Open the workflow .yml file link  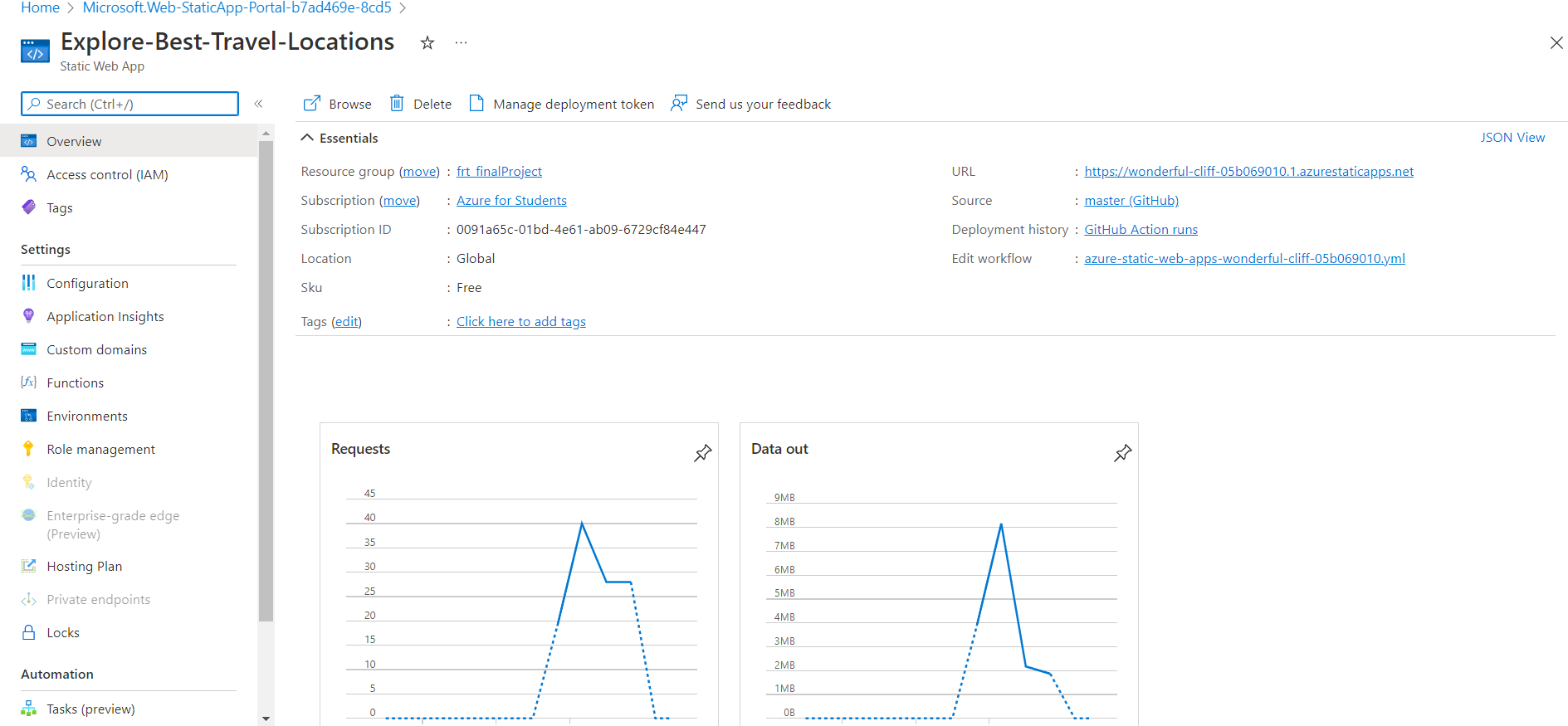(1244, 259)
